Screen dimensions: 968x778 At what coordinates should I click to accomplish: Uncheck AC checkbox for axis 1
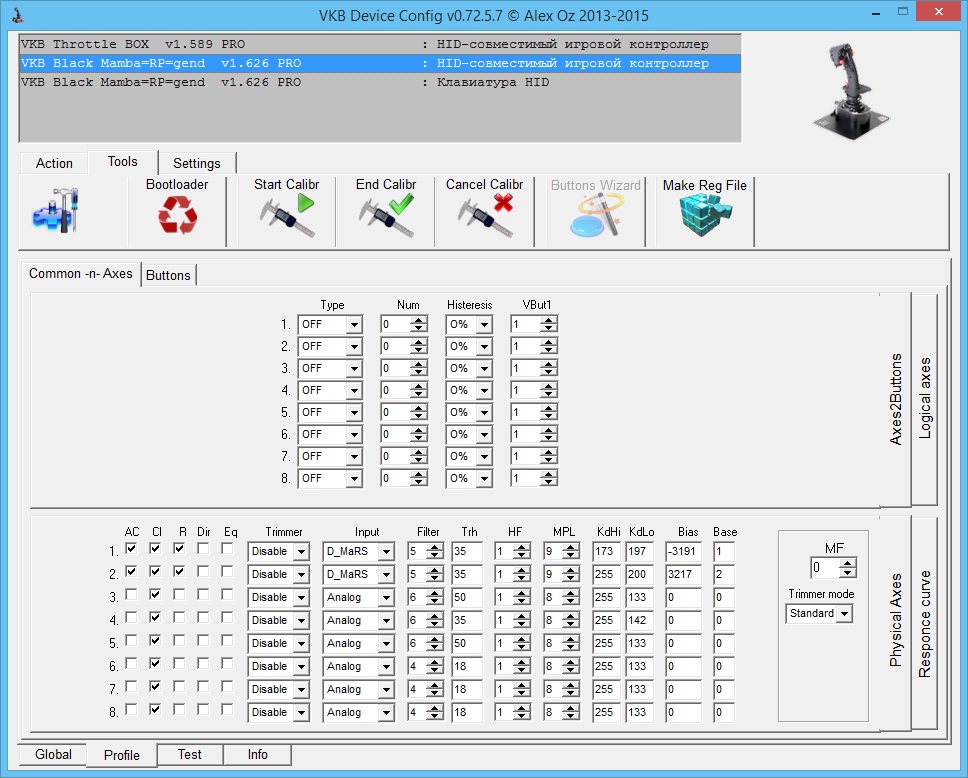pyautogui.click(x=131, y=548)
